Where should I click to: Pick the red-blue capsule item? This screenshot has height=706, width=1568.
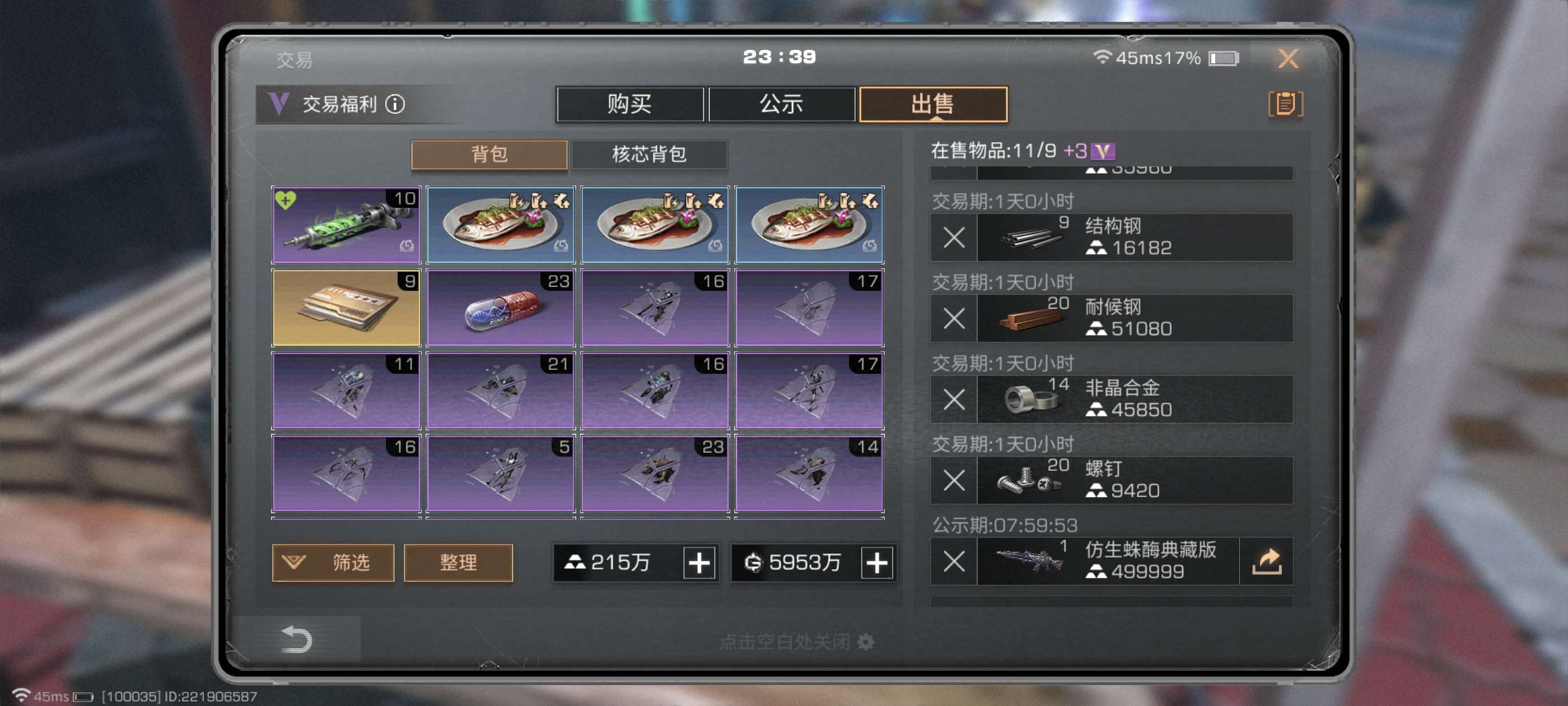[500, 308]
